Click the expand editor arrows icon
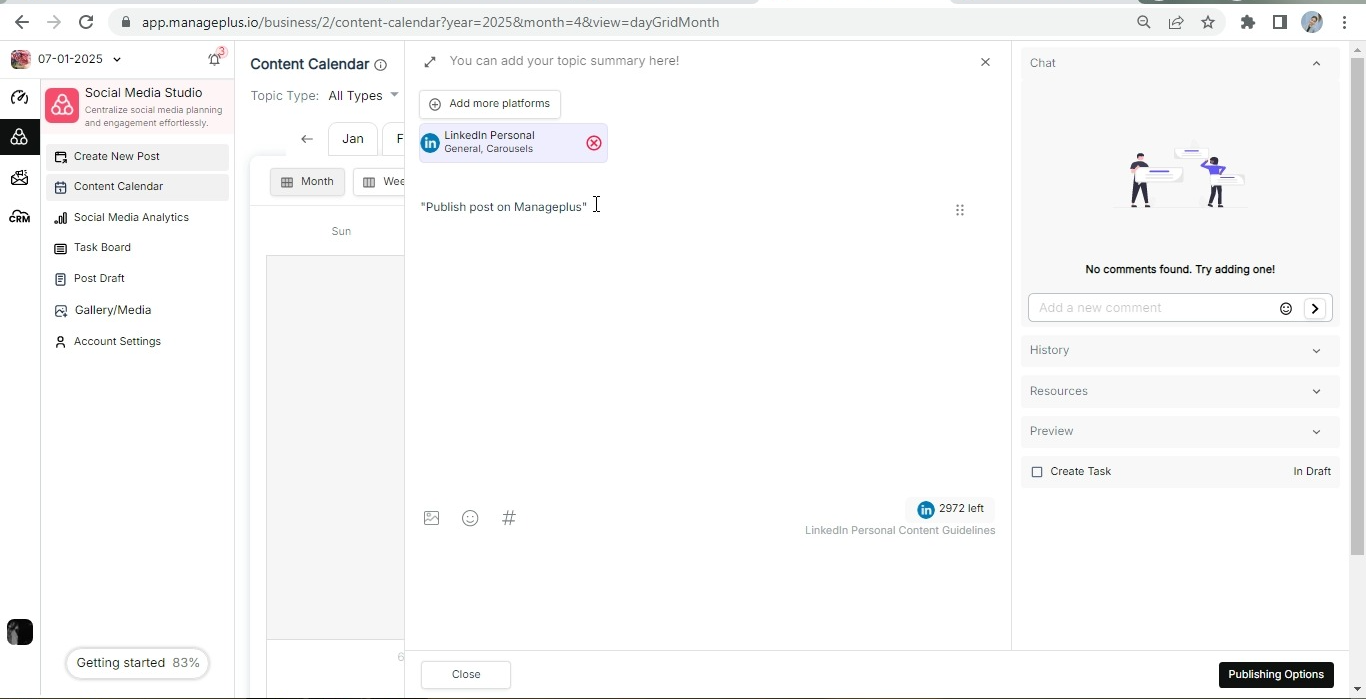Image resolution: width=1366 pixels, height=699 pixels. (430, 62)
